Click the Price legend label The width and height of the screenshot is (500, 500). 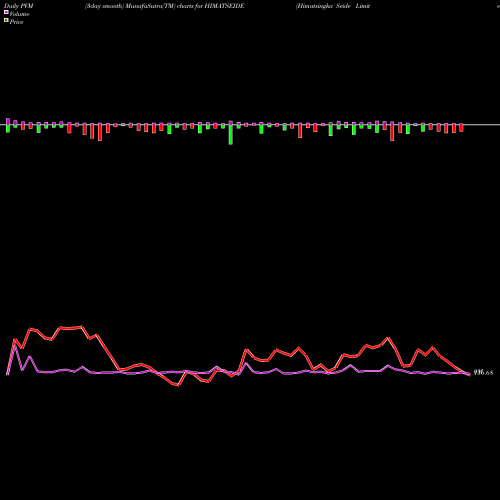(16, 22)
